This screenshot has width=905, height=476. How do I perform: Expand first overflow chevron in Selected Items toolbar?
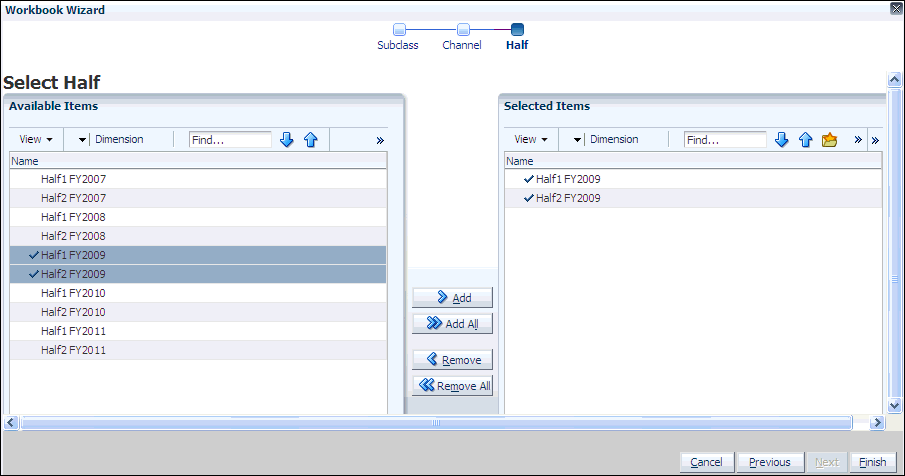(x=858, y=140)
